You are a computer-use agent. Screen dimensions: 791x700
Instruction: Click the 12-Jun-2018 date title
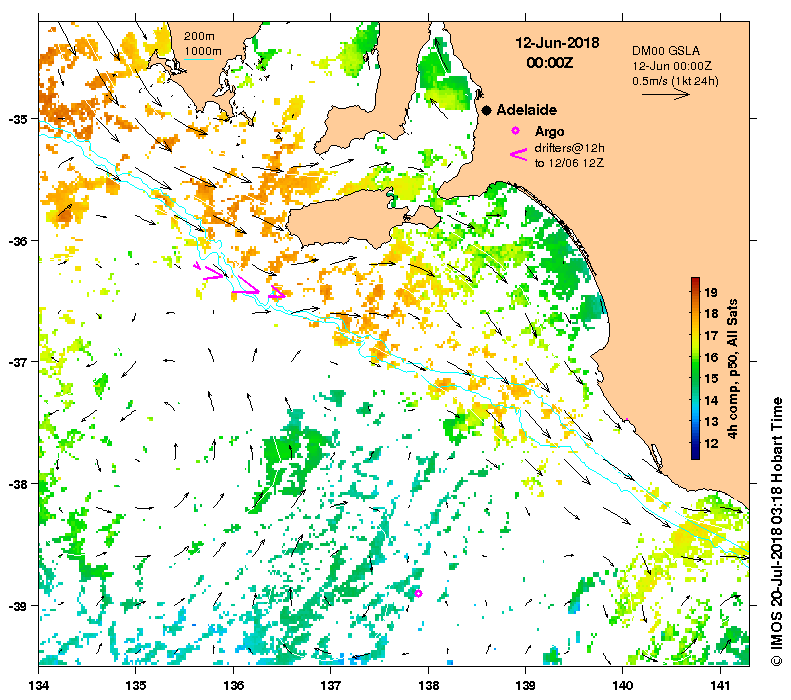557,43
